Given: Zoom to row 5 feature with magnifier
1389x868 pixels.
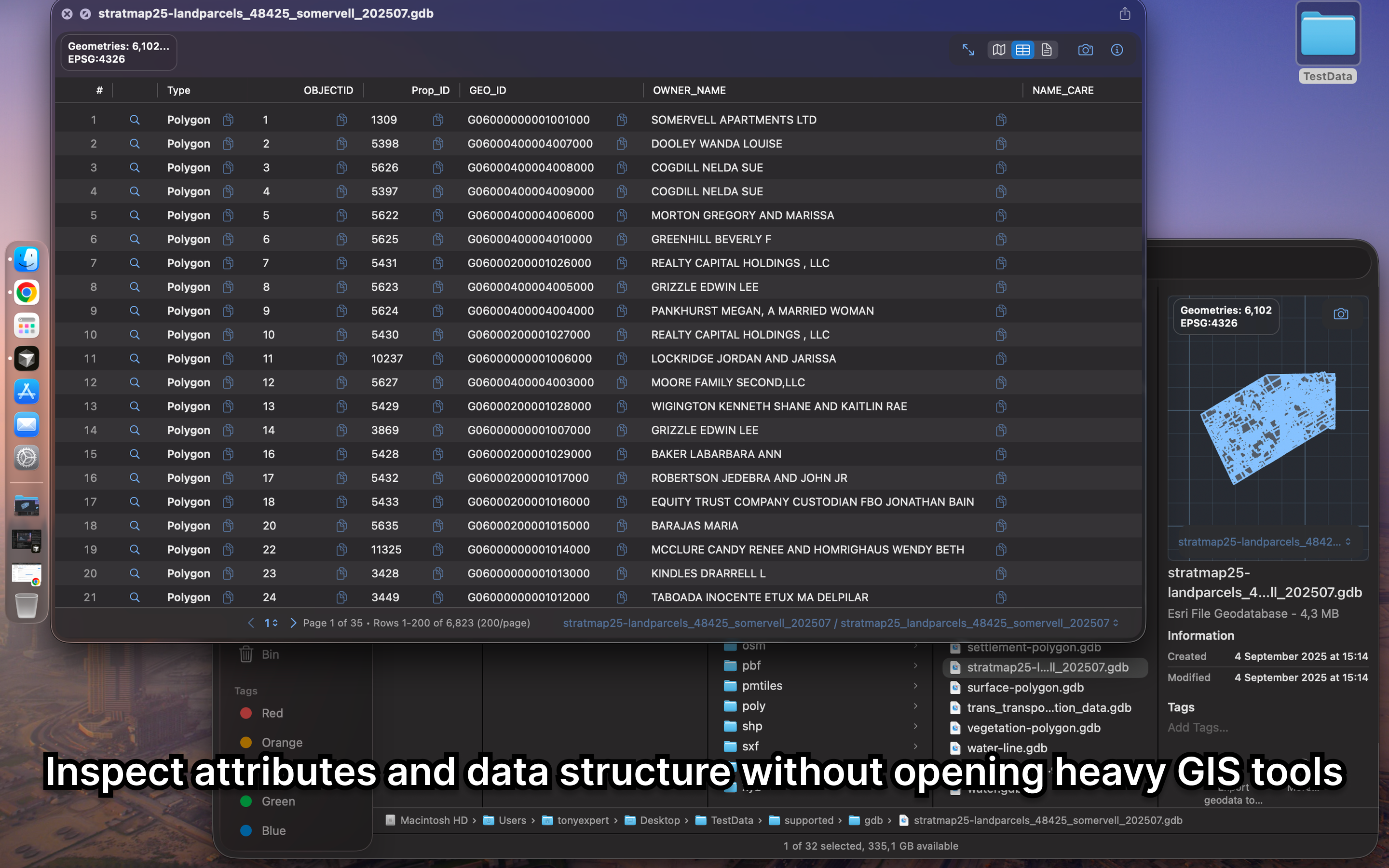Looking at the screenshot, I should pos(134,215).
